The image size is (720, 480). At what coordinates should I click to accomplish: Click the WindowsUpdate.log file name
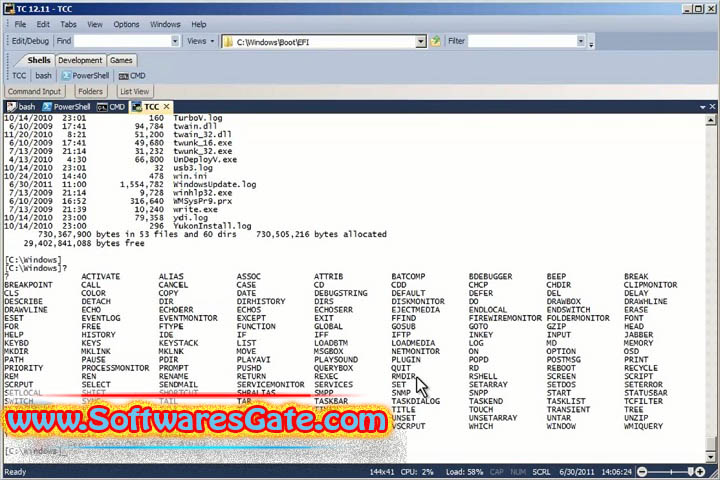coord(214,184)
